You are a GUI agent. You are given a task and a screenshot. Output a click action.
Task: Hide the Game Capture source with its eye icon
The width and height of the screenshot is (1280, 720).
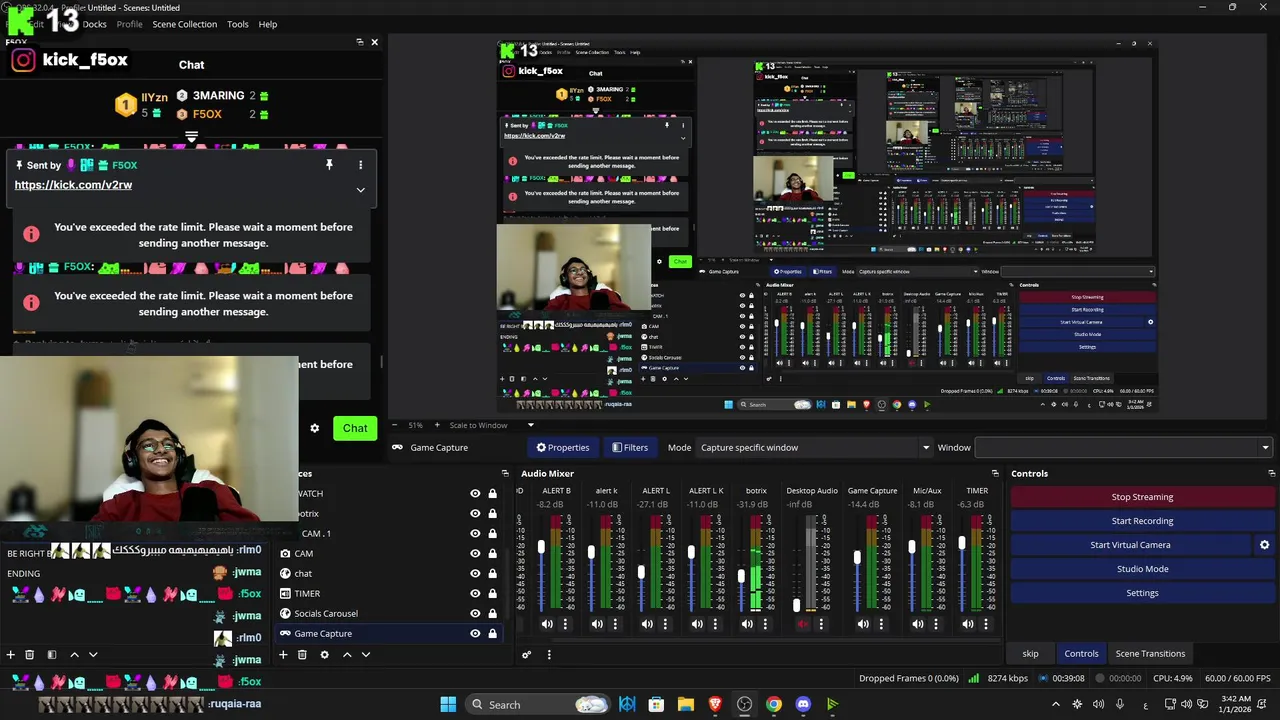click(x=475, y=634)
